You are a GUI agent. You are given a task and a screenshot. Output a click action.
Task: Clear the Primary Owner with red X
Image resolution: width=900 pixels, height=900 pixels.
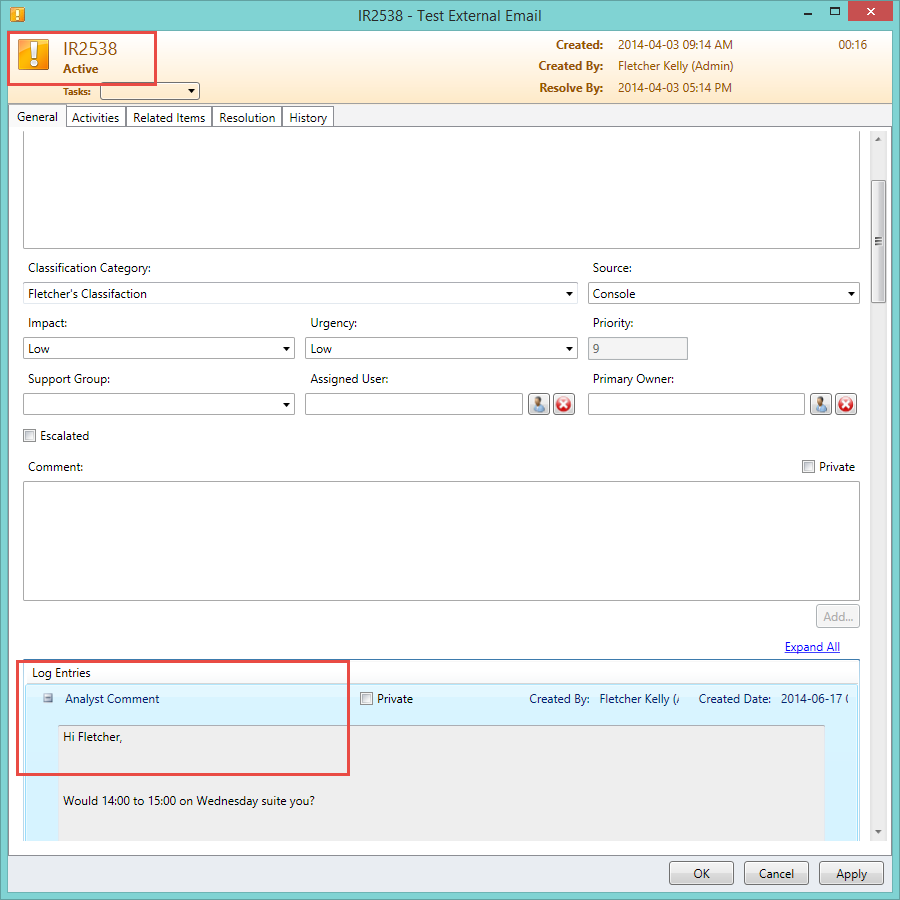coord(846,404)
